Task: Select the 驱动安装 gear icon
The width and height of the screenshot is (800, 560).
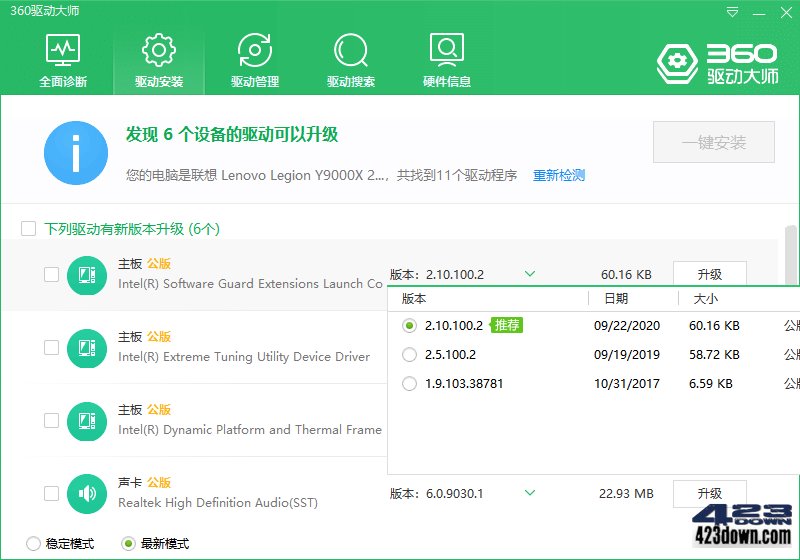Action: click(159, 50)
